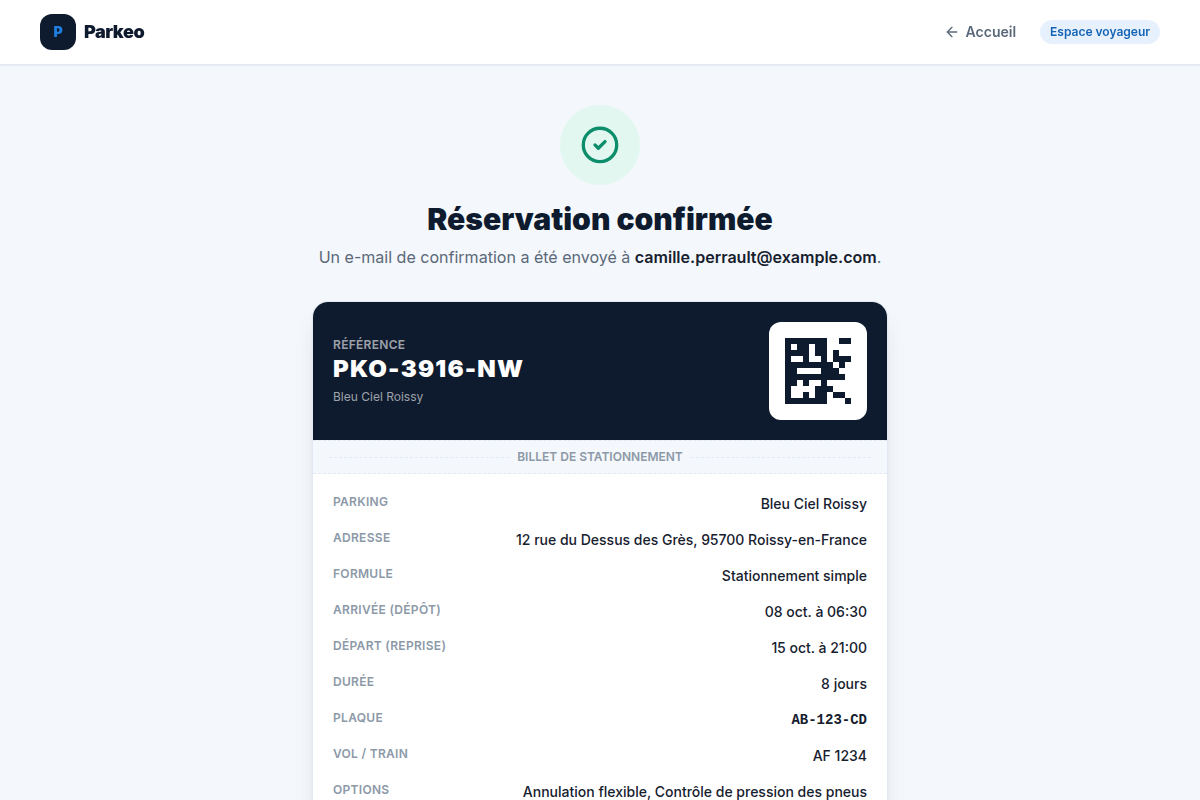Click Bleu Ciel Roissy under the reference

378,397
